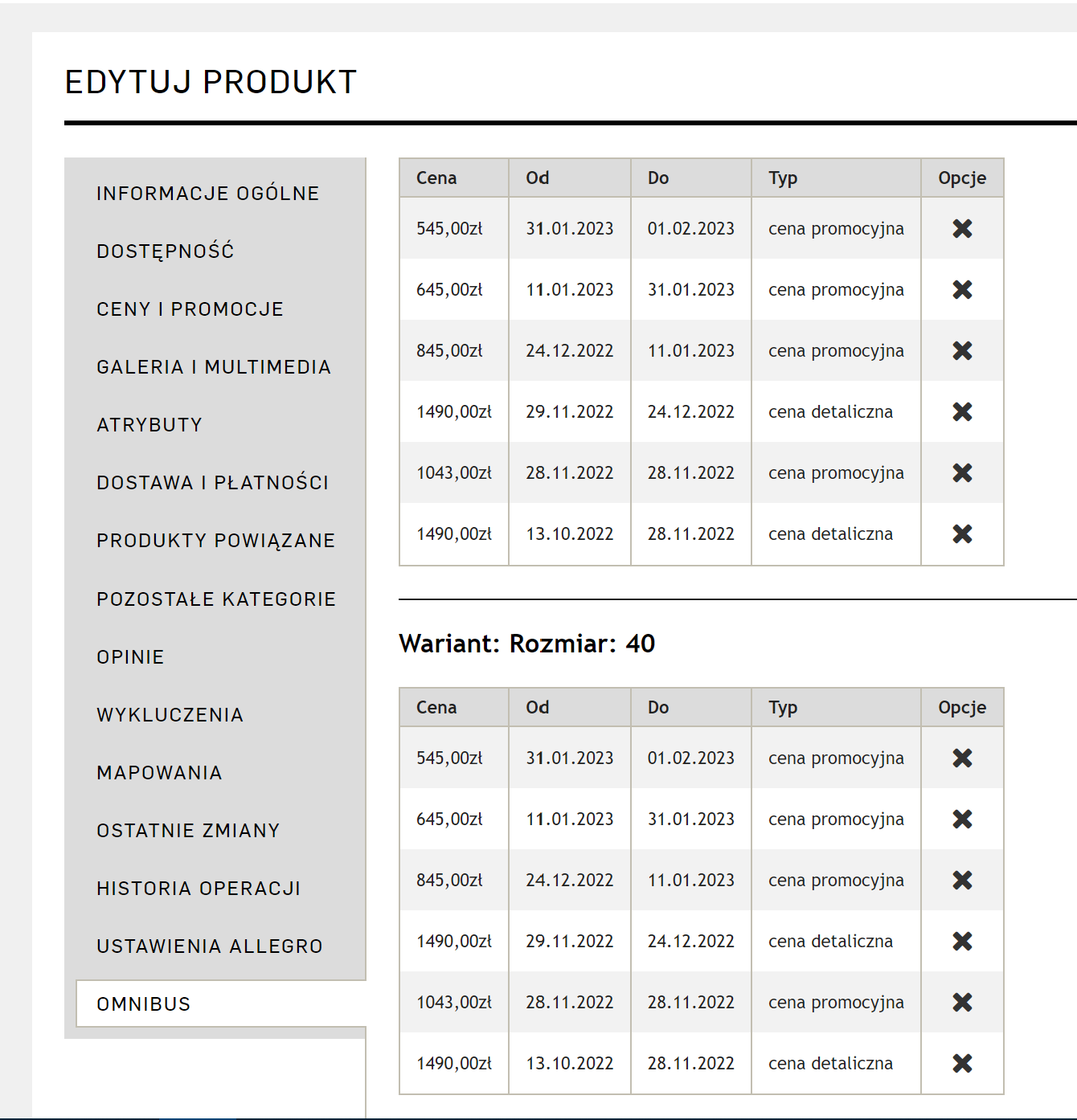Delete the 845,00zł row in the top table
Screen dimensions: 1077x1120
tap(962, 351)
